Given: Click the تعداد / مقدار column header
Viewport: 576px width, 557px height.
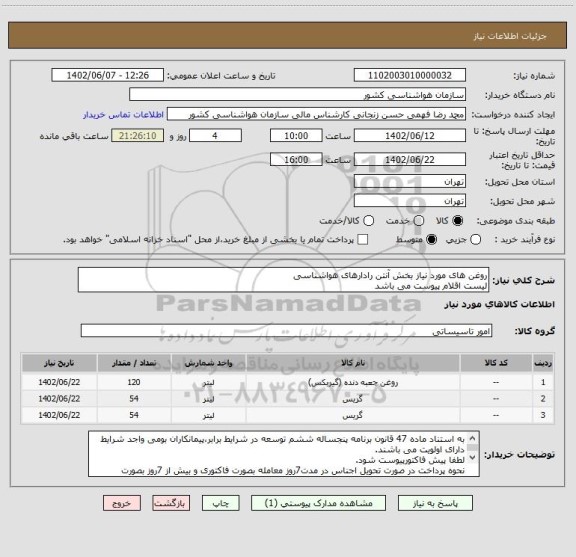Looking at the screenshot, I should [x=134, y=363].
